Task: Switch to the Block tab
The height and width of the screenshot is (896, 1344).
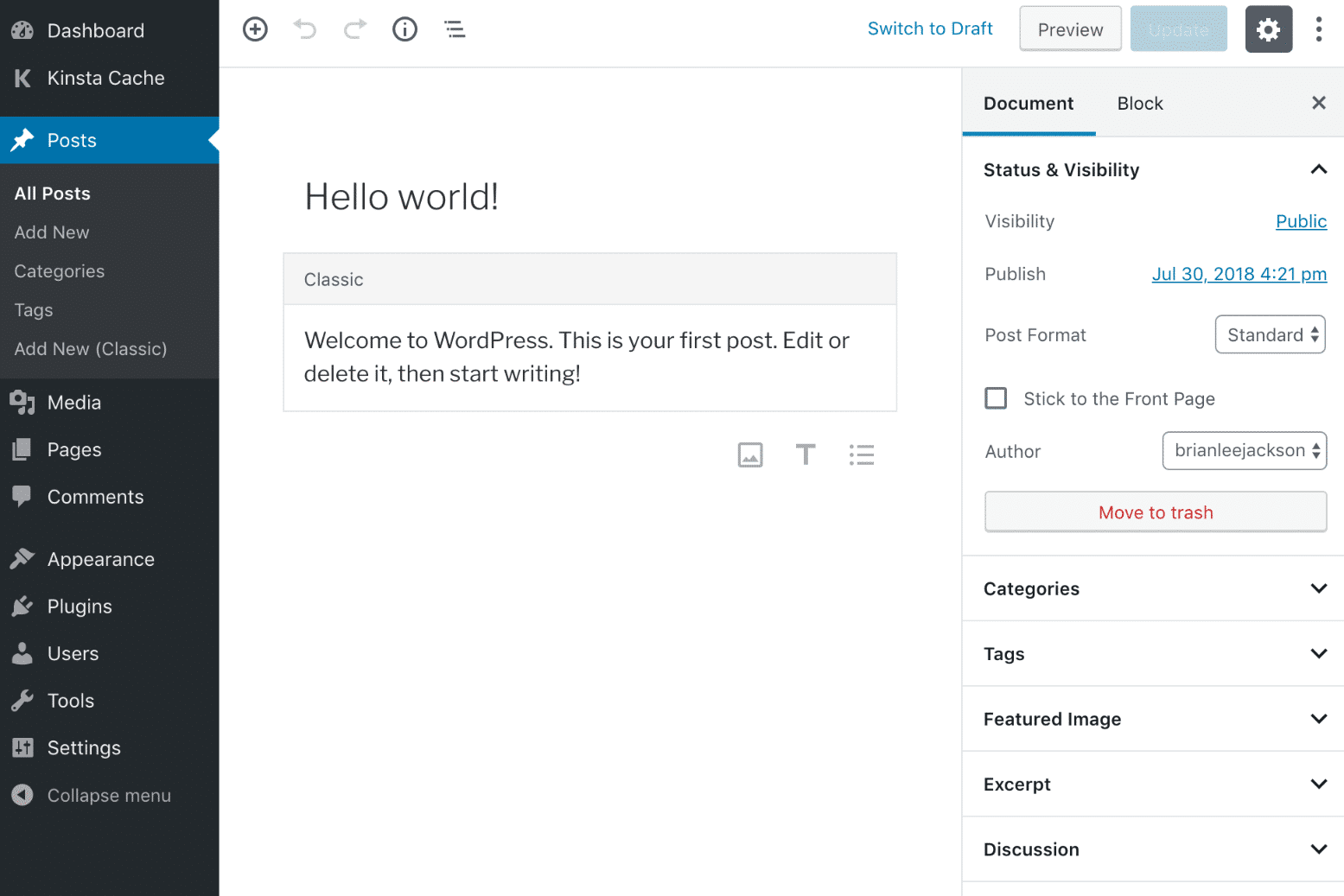Action: tap(1140, 103)
